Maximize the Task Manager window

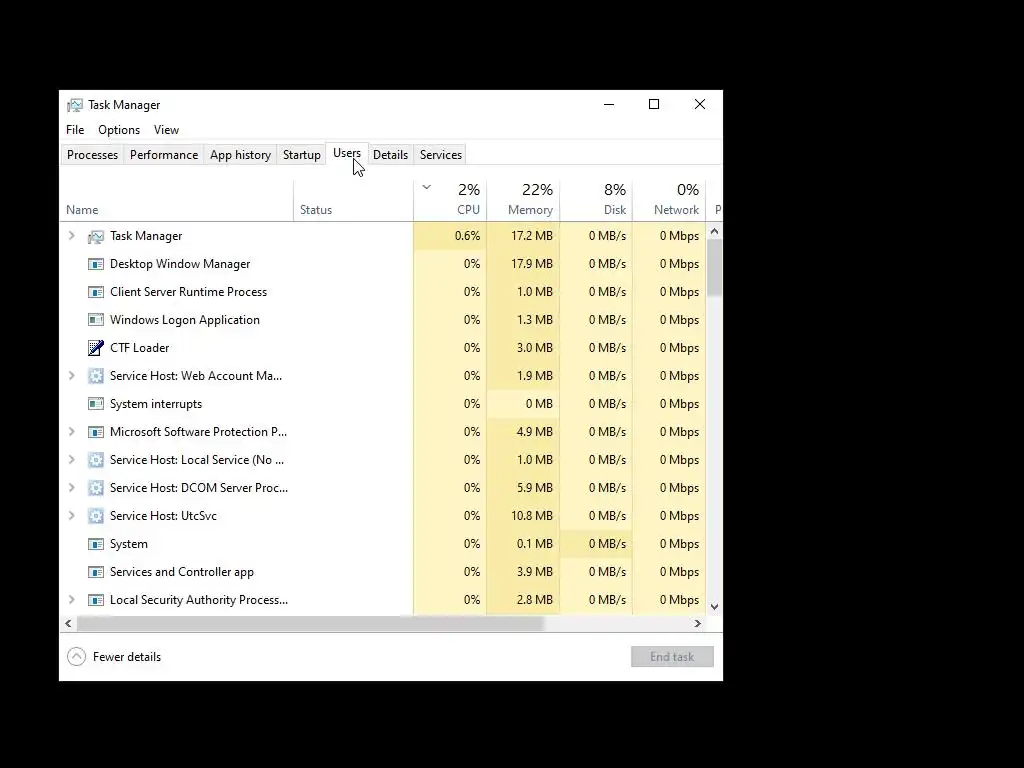[654, 104]
